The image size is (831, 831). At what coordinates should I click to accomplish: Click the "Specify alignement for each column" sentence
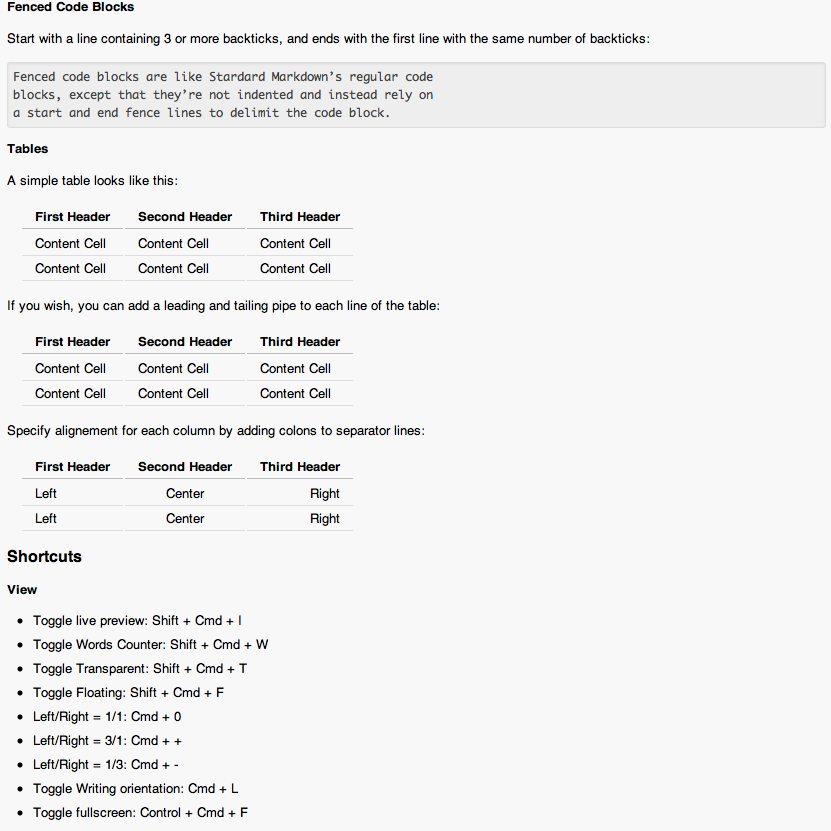point(216,431)
